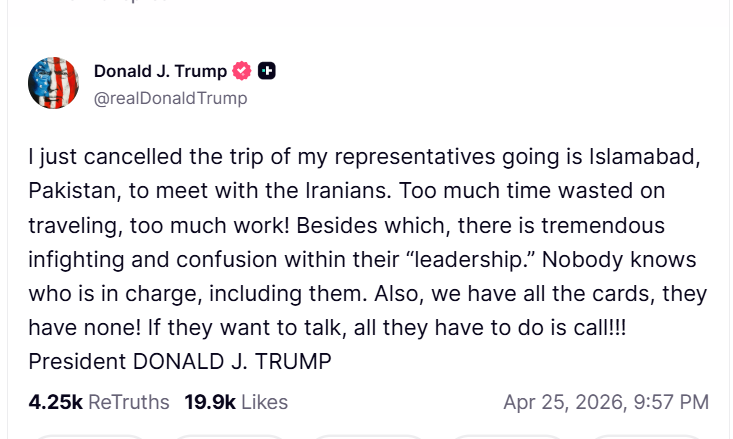Open Donald J. Trump's profile avatar

(53, 83)
